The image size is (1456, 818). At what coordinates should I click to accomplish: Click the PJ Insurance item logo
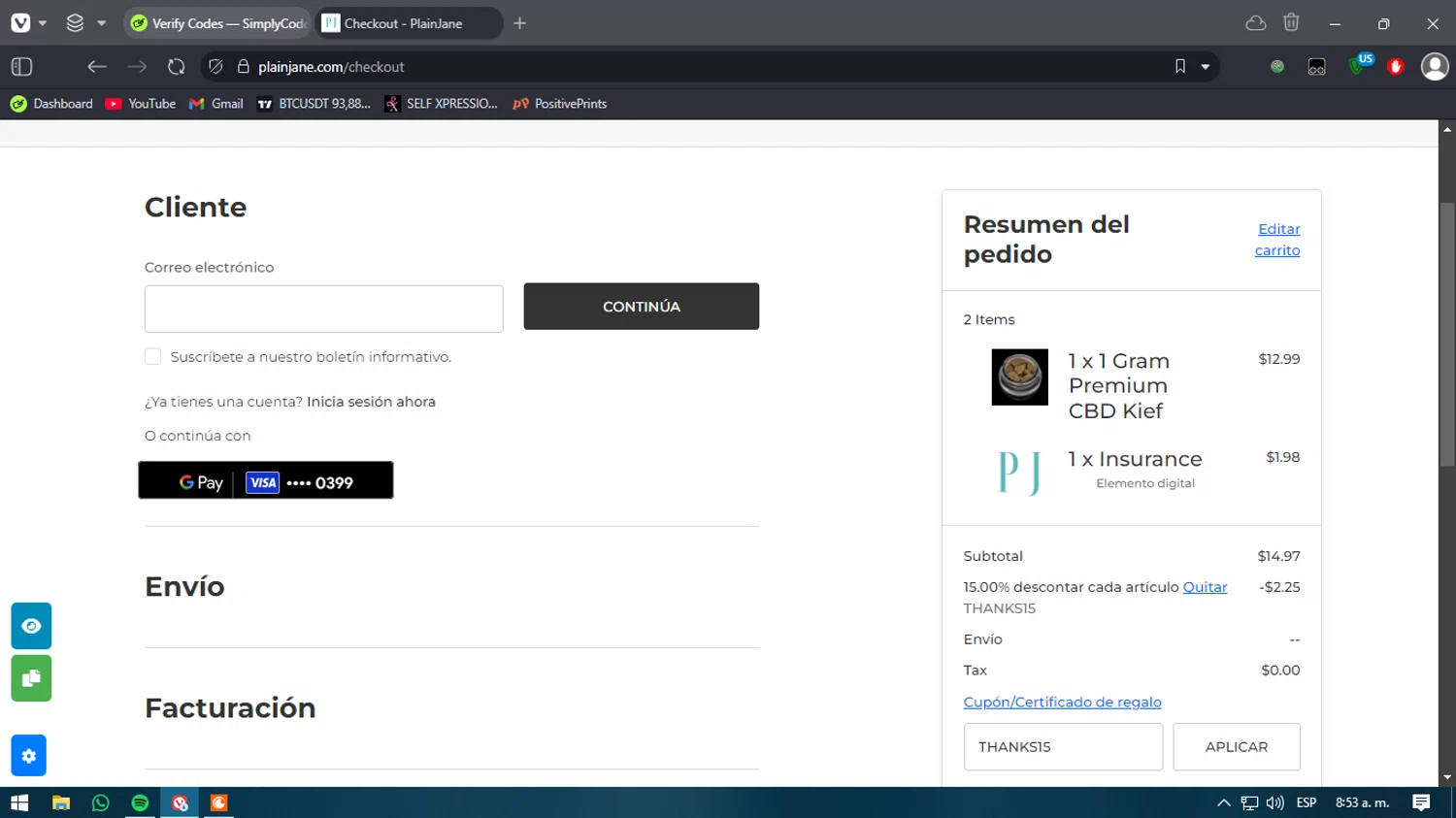click(1019, 474)
